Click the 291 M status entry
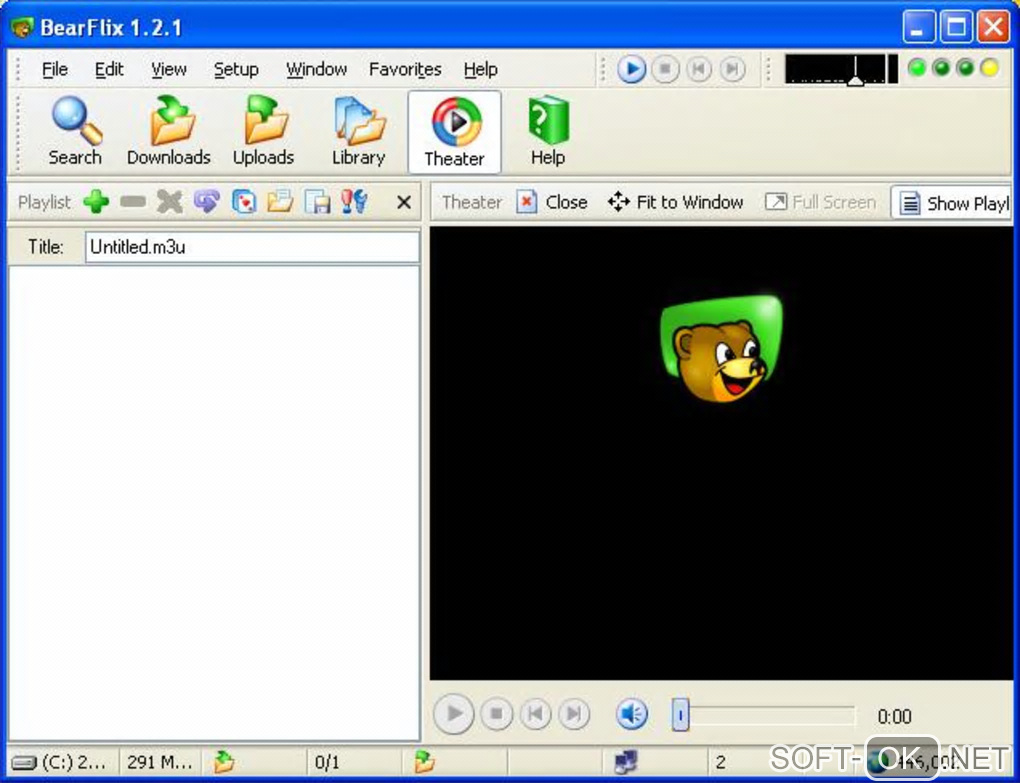The height and width of the screenshot is (783, 1020). [160, 762]
